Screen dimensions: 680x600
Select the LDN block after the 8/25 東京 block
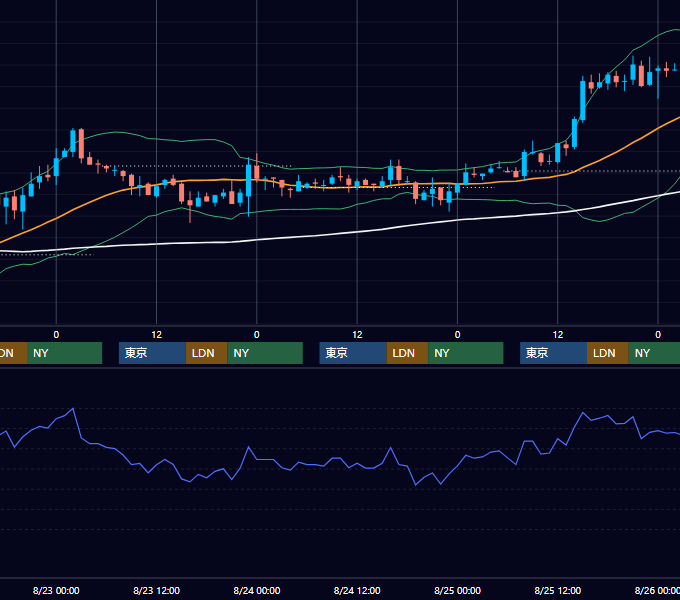(608, 353)
